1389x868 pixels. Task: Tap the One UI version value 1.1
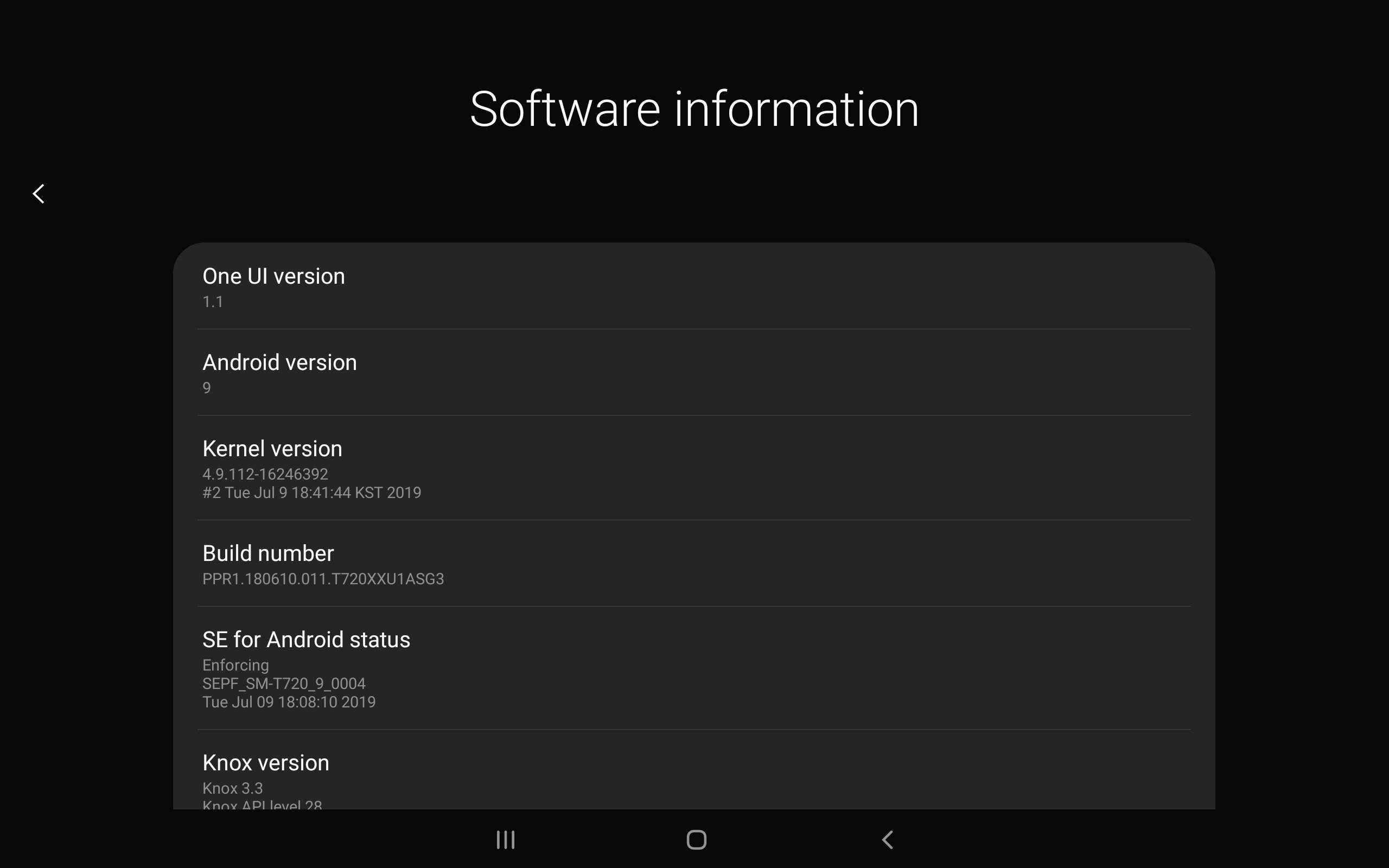point(213,302)
